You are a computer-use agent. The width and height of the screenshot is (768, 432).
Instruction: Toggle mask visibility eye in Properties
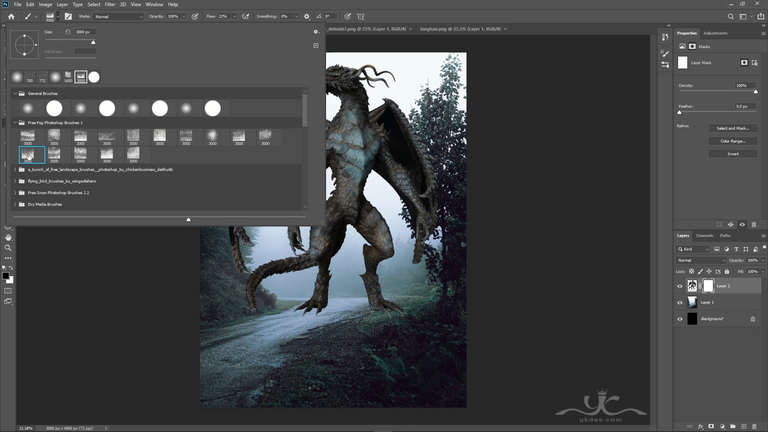point(742,224)
